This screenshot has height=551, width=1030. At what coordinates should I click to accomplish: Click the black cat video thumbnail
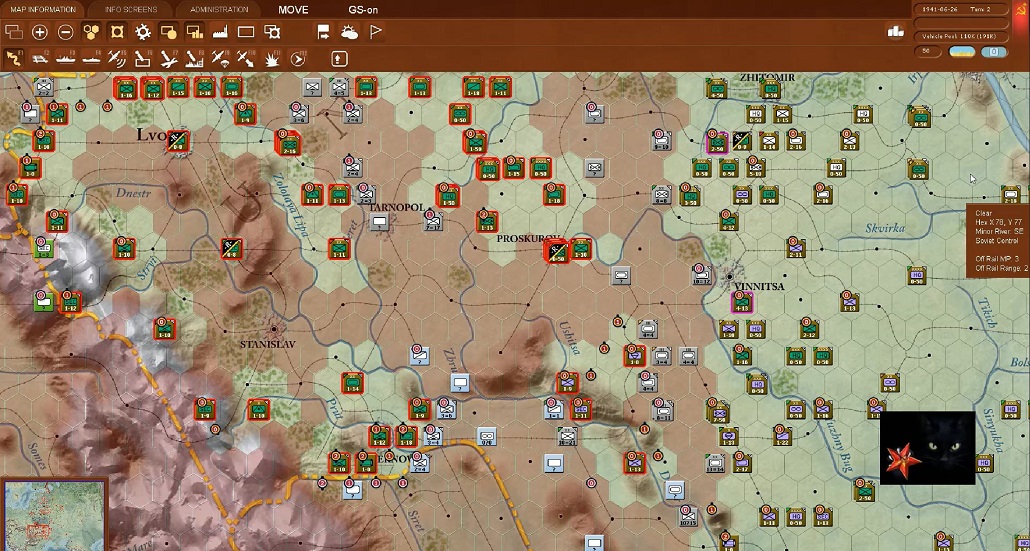click(x=928, y=448)
